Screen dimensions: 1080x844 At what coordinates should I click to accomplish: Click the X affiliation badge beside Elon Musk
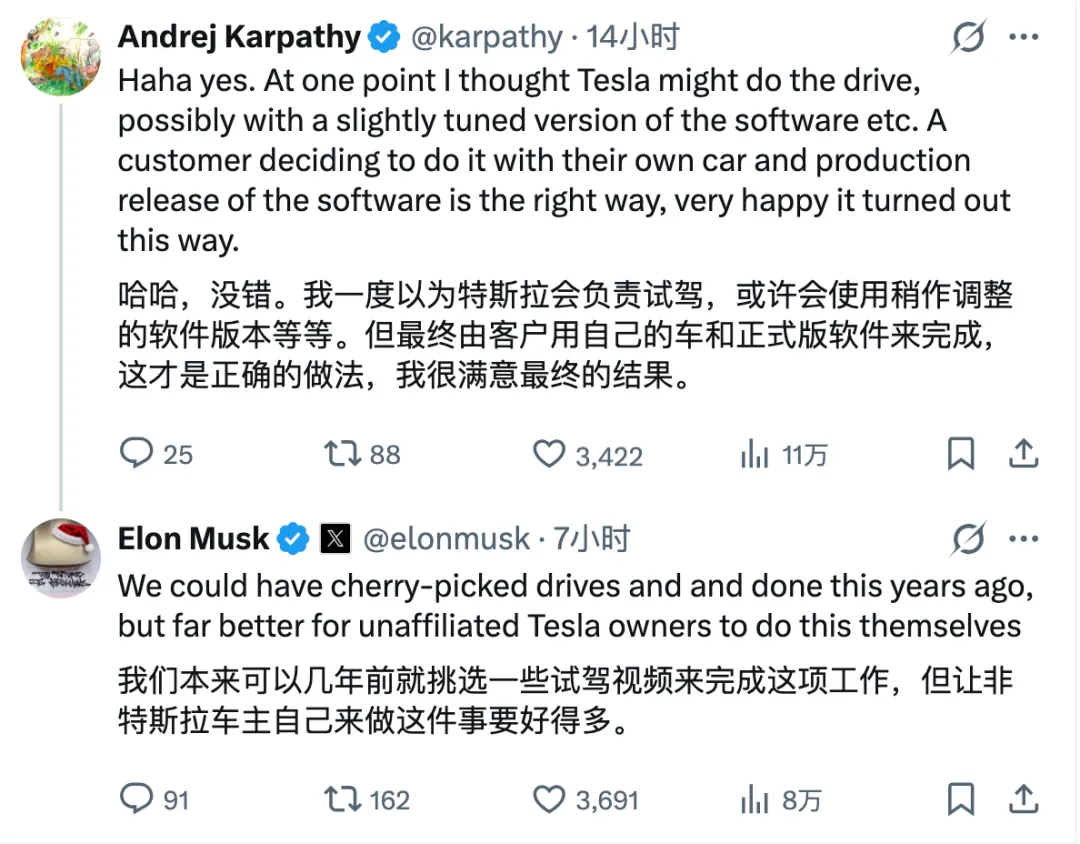(336, 540)
